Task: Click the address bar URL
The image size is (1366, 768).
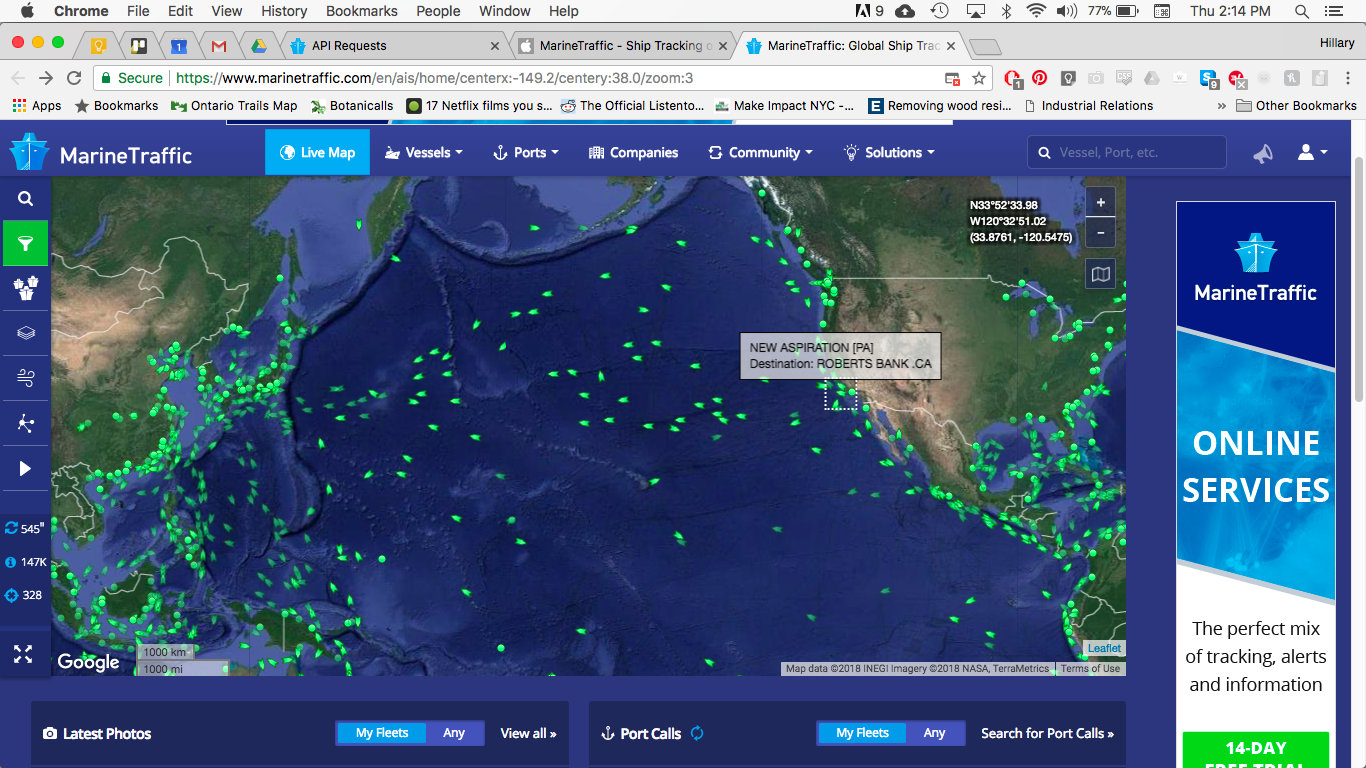Action: tap(434, 78)
